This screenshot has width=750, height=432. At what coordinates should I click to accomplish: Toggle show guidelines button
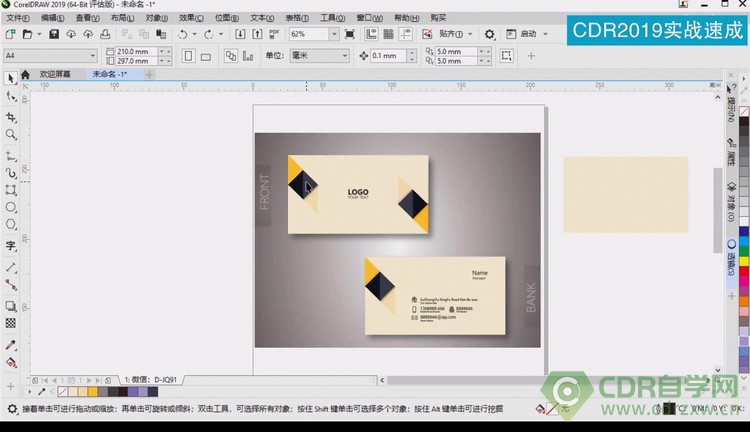[406, 34]
